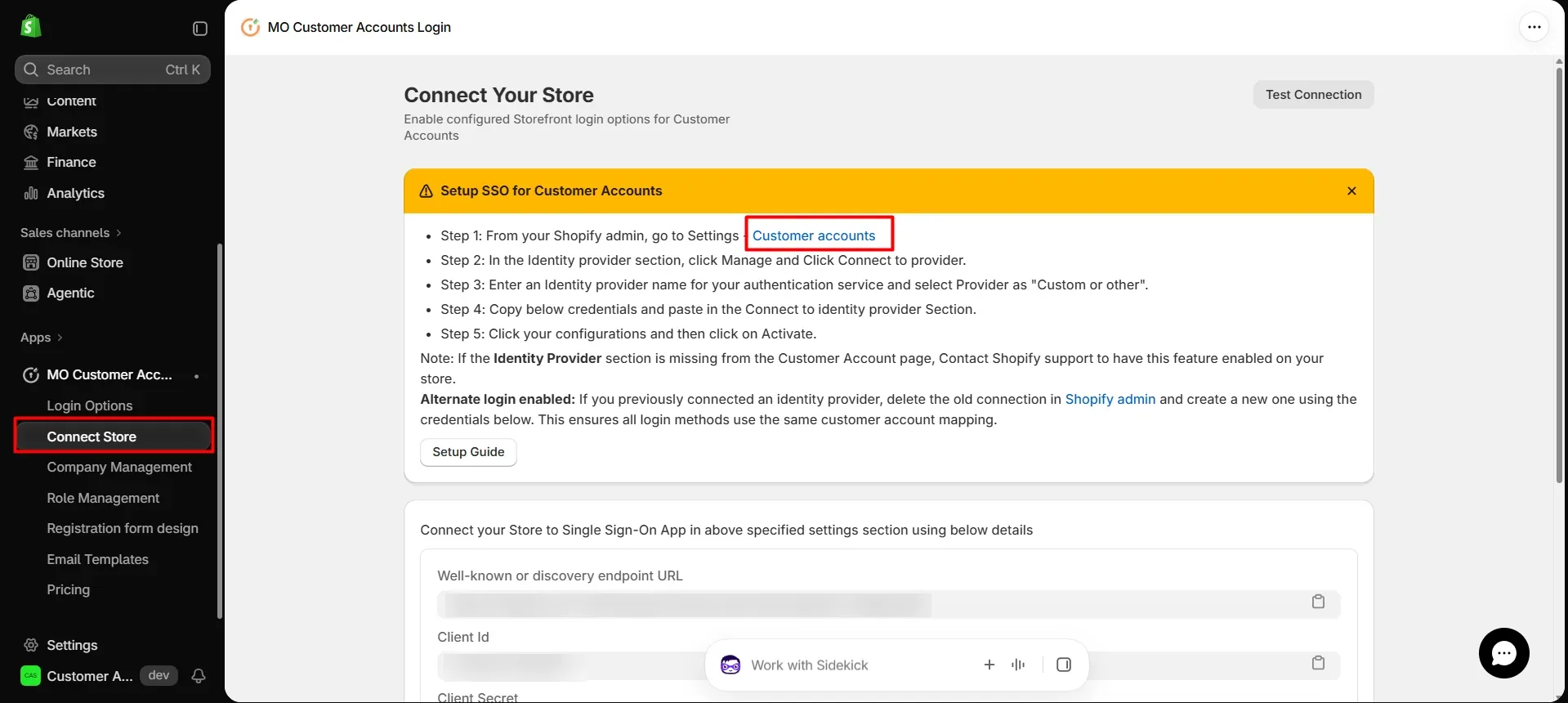Viewport: 1568px width, 703px height.
Task: Dismiss the Setup SSO banner
Action: 1351,191
